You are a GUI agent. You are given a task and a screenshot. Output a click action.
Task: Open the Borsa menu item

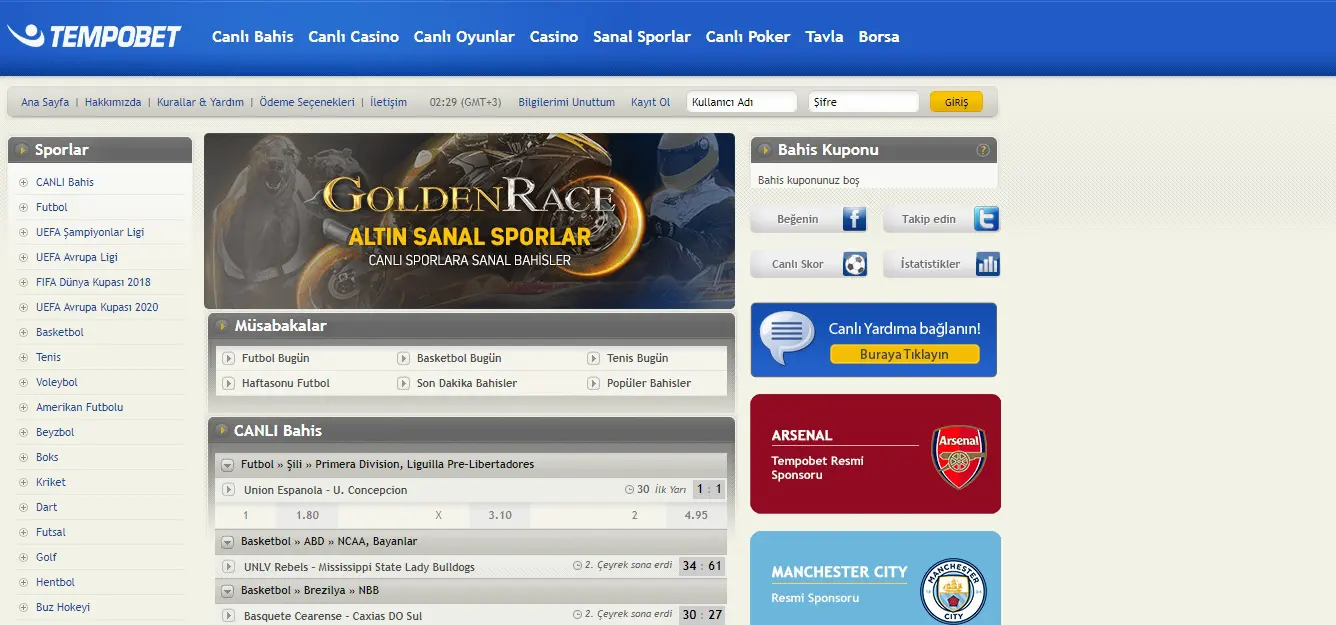879,37
